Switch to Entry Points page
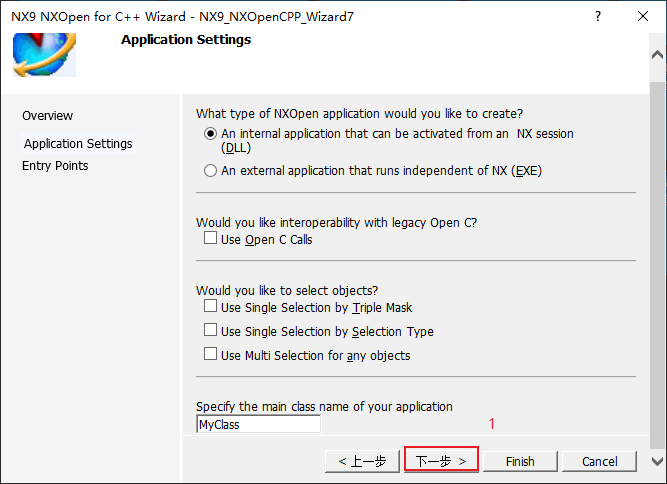667x484 pixels. click(x=55, y=165)
